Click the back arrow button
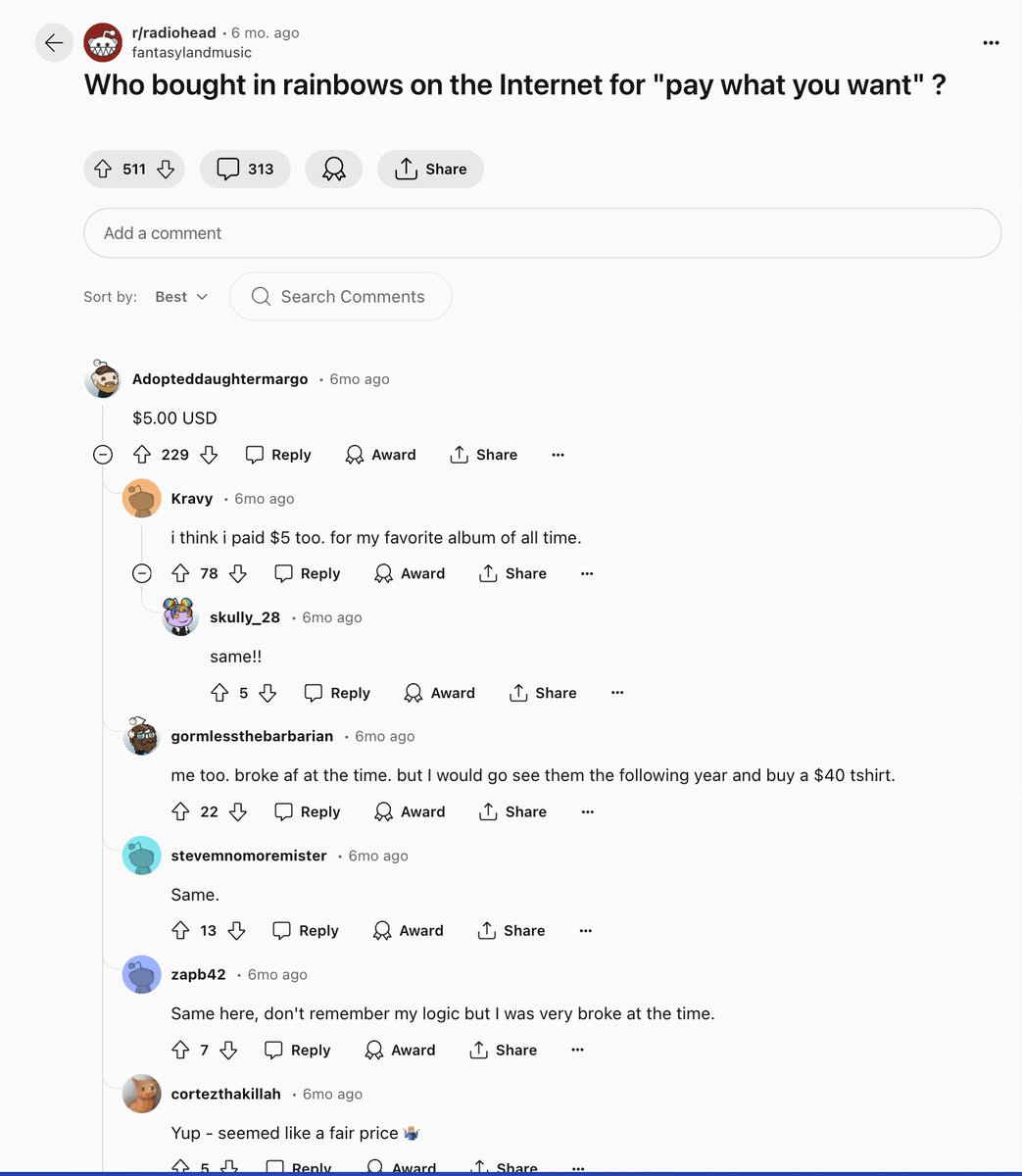Viewport: 1022px width, 1176px height. coord(54,43)
